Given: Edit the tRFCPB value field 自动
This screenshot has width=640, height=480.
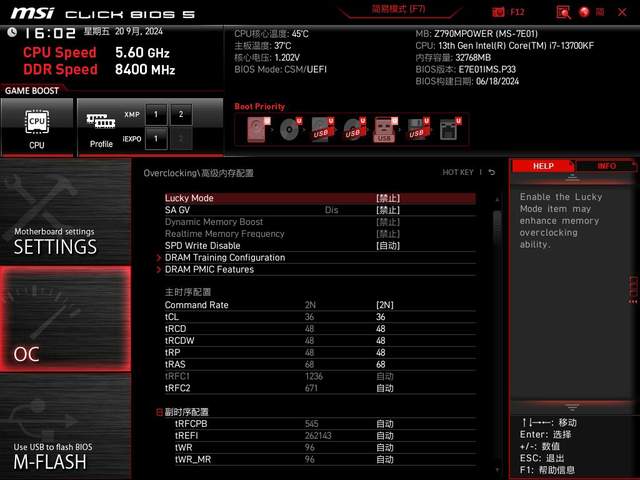Looking at the screenshot, I should (x=384, y=424).
